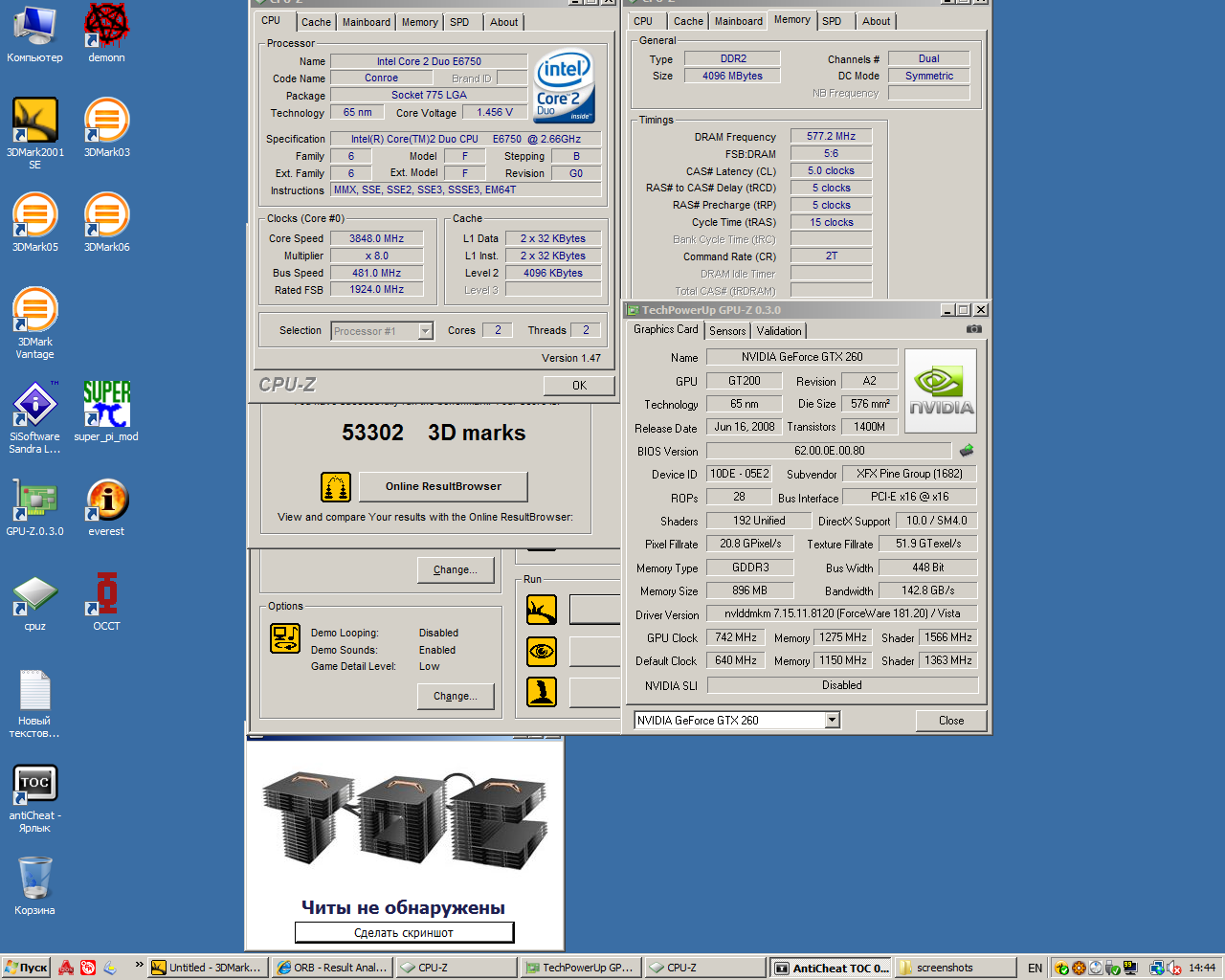1225x980 pixels.
Task: Click the 3DMark demo options icon
Action: [285, 638]
